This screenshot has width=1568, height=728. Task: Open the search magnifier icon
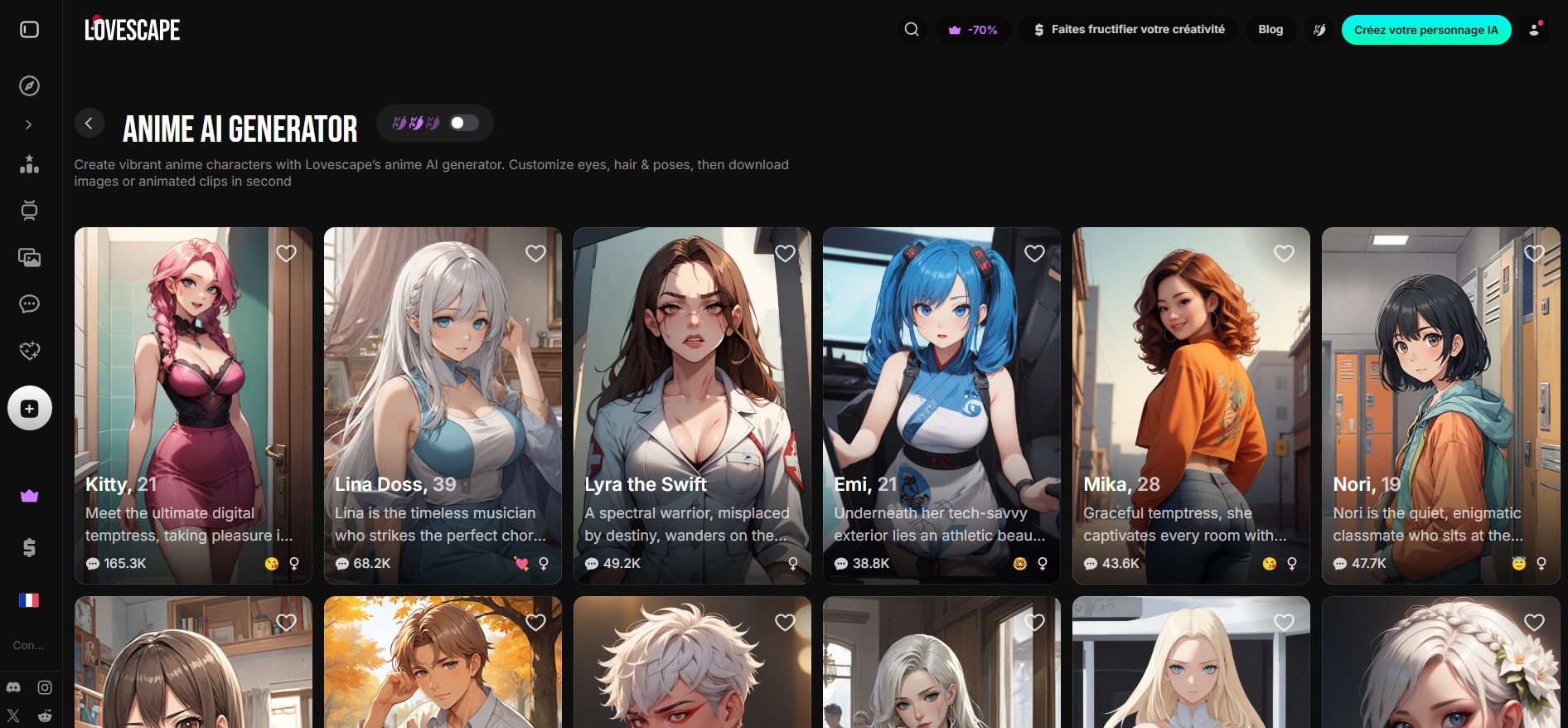click(x=912, y=30)
